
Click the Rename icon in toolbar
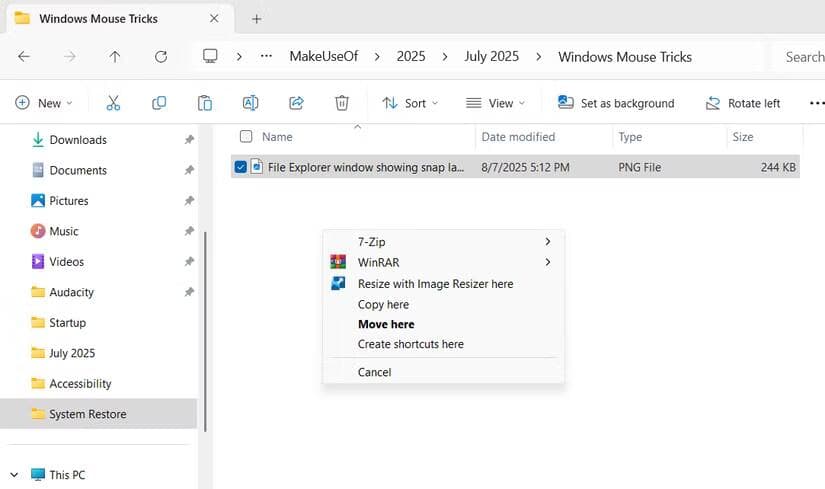[x=250, y=103]
